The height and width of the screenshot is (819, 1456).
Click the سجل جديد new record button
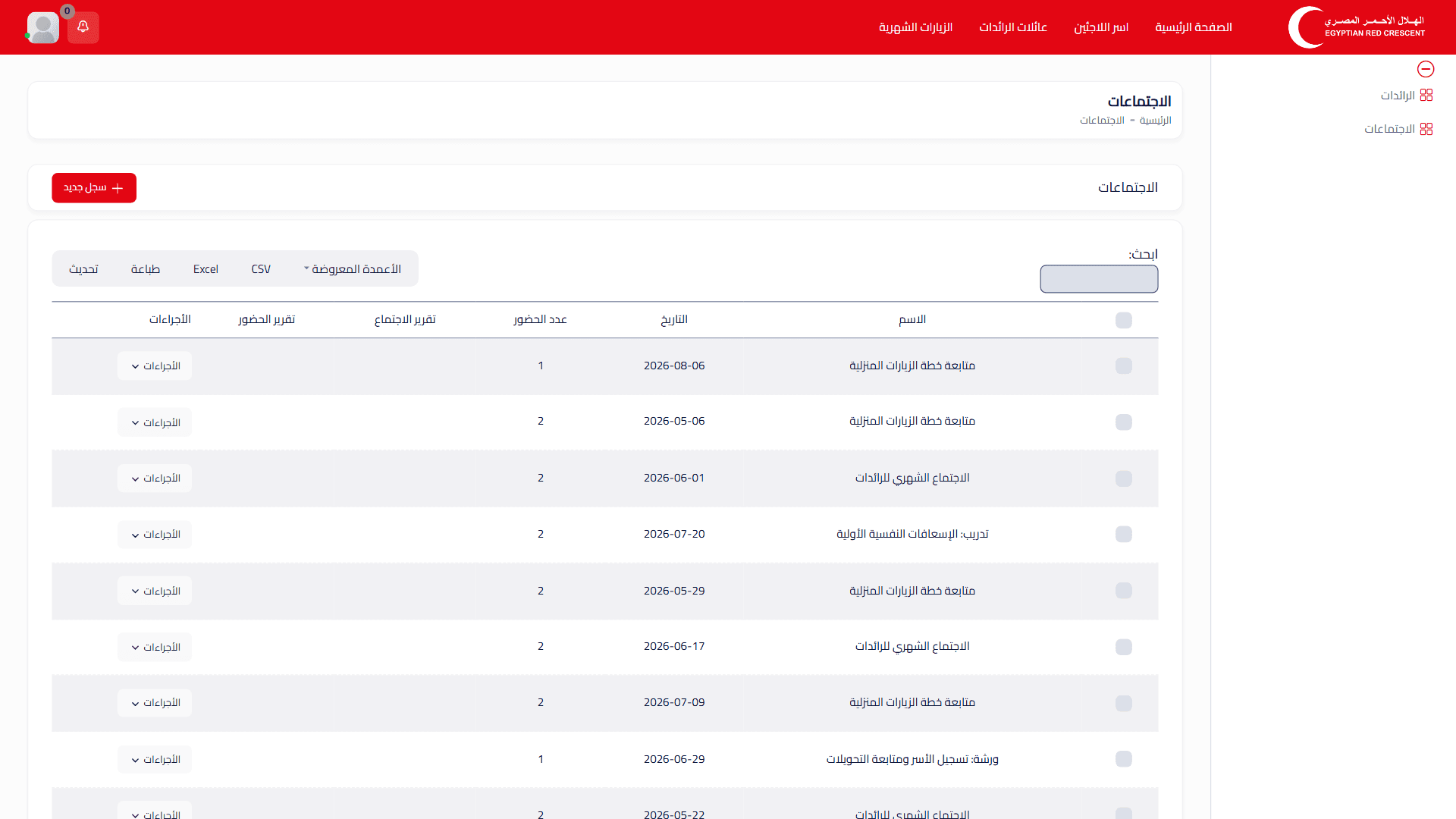click(94, 187)
